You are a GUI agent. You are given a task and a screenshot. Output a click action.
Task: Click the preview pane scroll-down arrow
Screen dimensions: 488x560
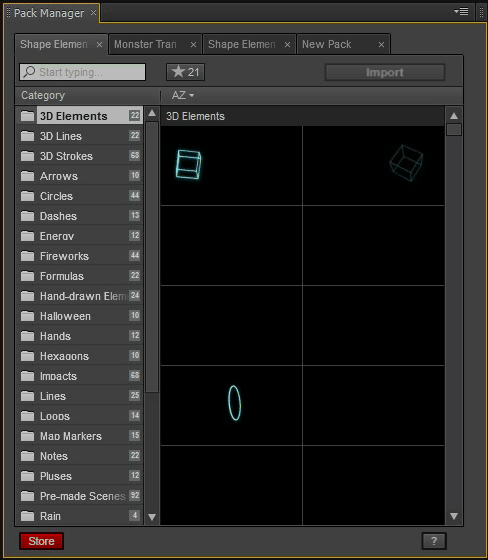click(454, 516)
